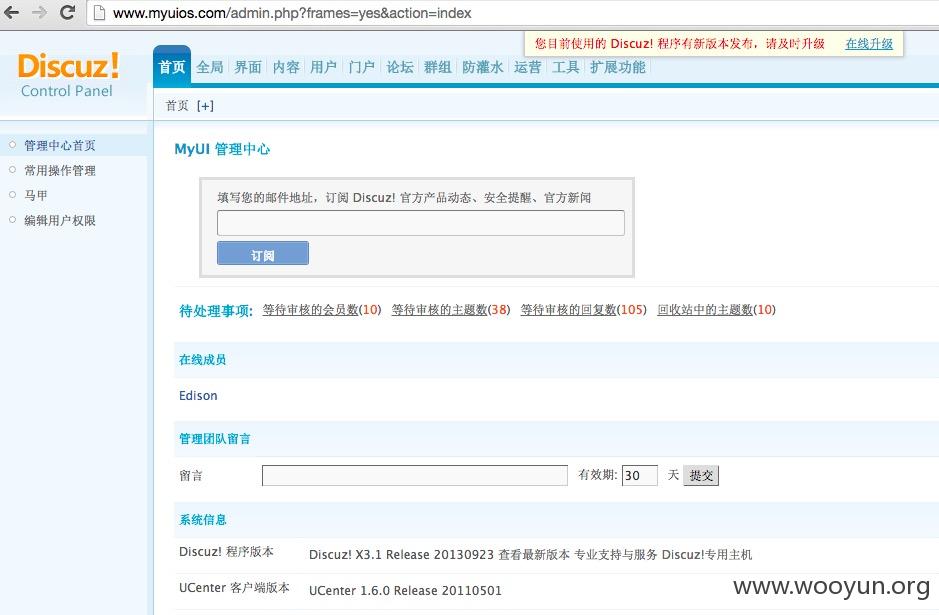Open the 全局 navigation tab
This screenshot has height=615, width=939.
tap(210, 67)
